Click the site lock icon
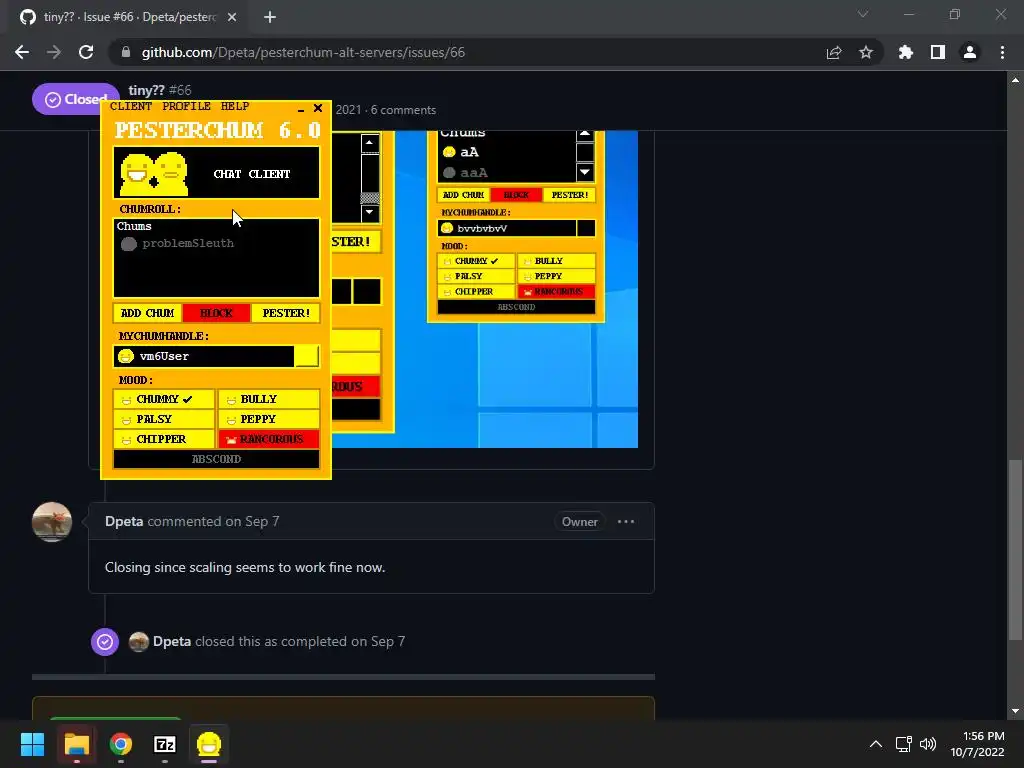 coord(125,52)
